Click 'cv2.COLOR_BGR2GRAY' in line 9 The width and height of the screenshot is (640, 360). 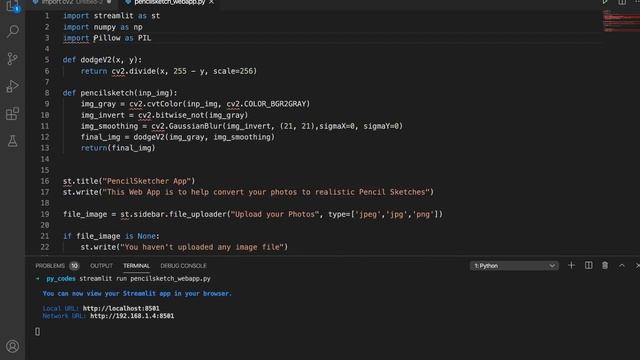[266, 104]
